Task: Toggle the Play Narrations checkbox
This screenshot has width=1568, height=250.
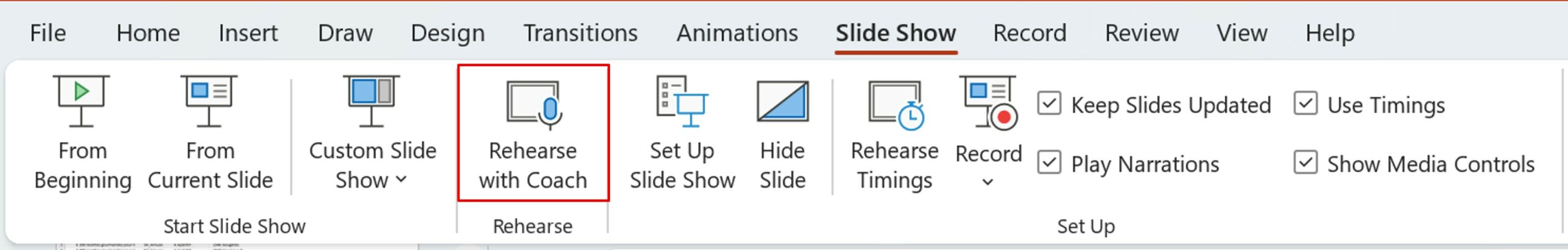Action: coord(1049,164)
